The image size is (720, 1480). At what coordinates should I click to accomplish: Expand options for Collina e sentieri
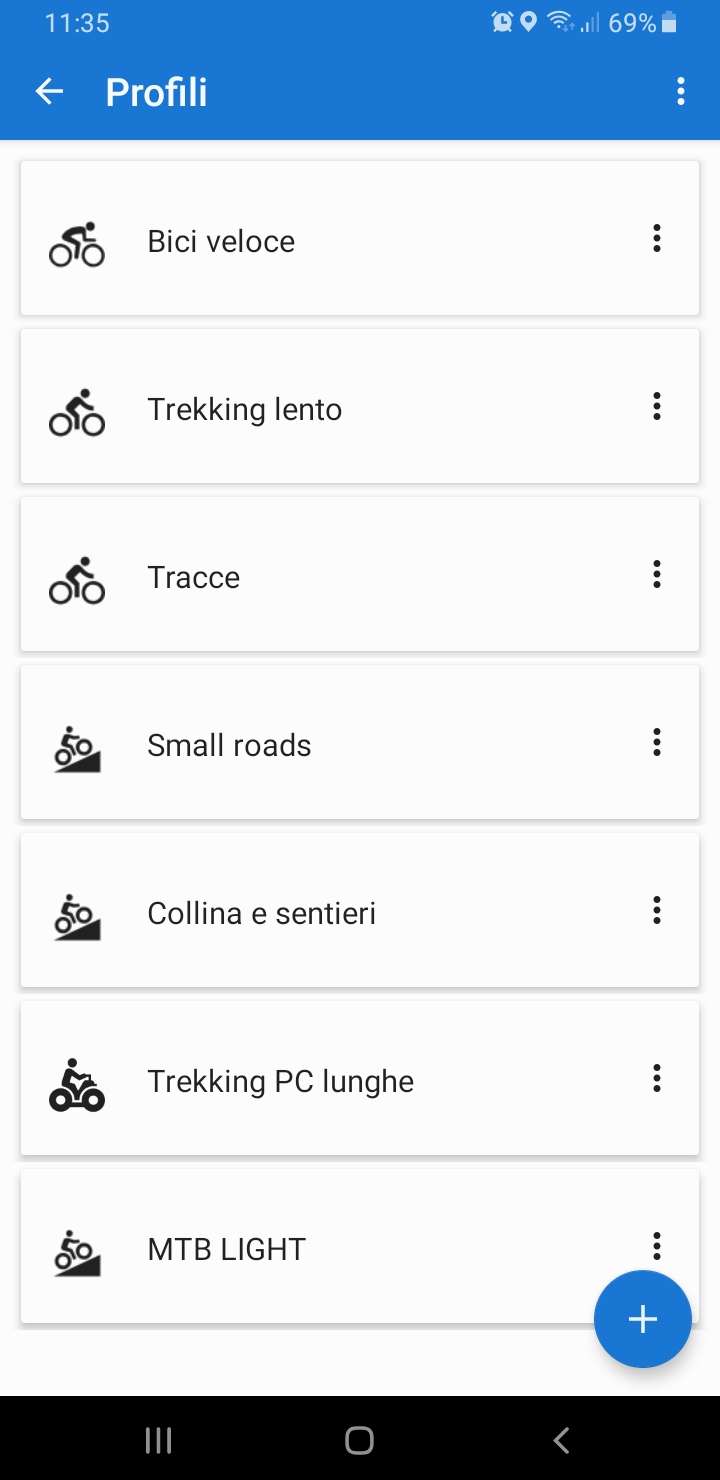pos(657,910)
